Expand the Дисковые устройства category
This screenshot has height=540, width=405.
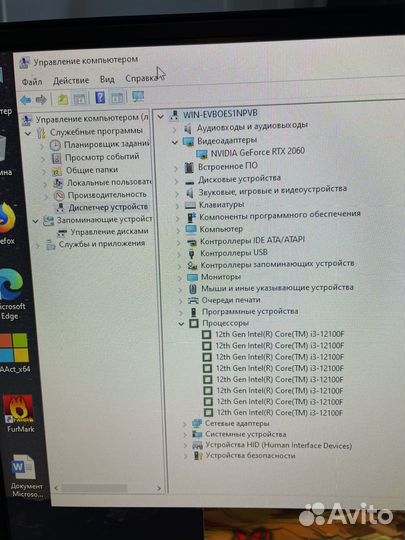tap(177, 181)
